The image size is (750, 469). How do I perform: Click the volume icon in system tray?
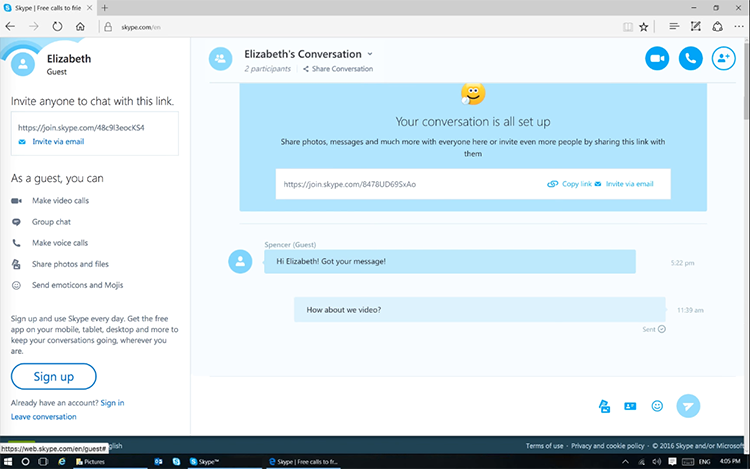click(x=656, y=462)
